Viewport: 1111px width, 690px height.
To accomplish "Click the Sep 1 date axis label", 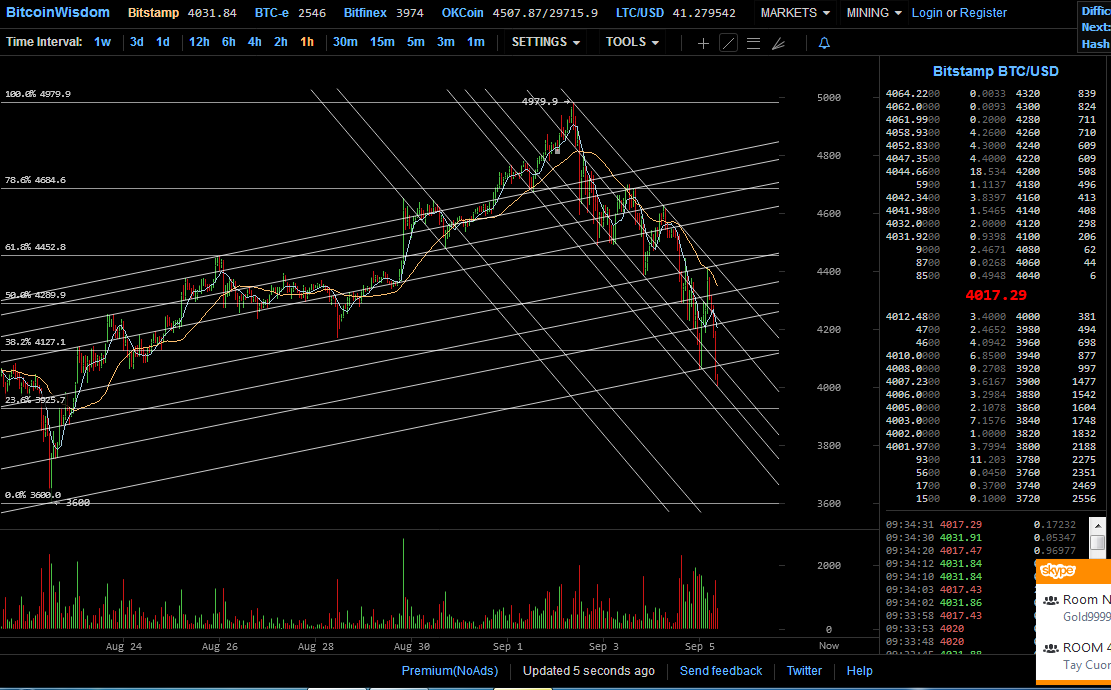I will pos(507,646).
